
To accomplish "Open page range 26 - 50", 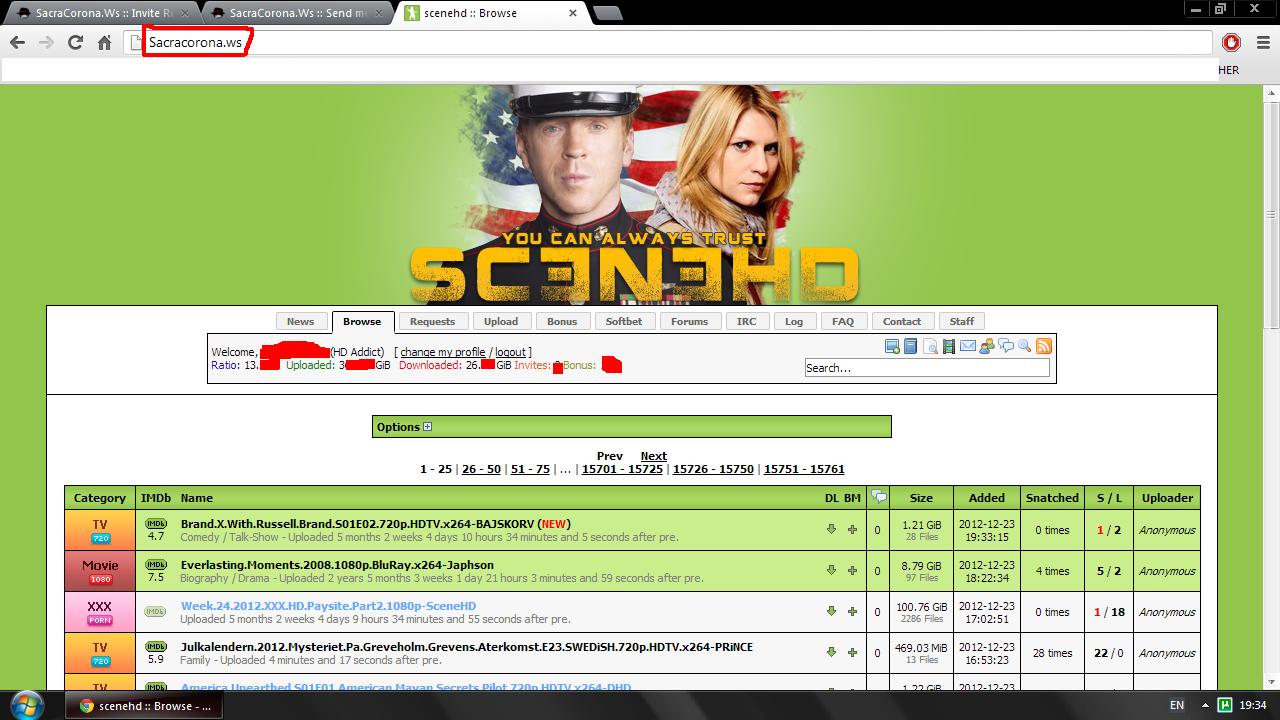I will pyautogui.click(x=481, y=469).
